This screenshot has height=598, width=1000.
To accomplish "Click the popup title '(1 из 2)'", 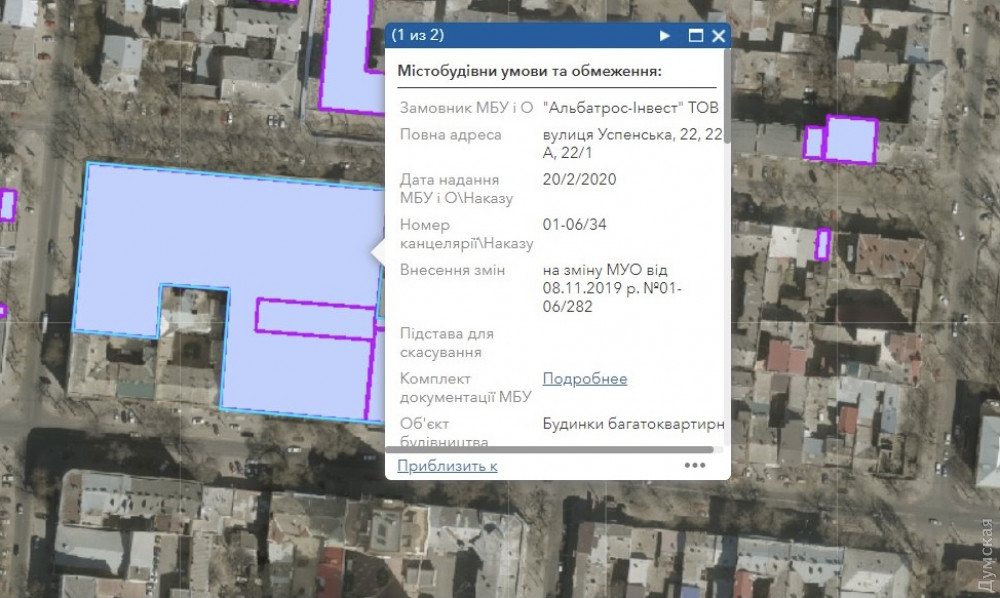I will [x=418, y=36].
